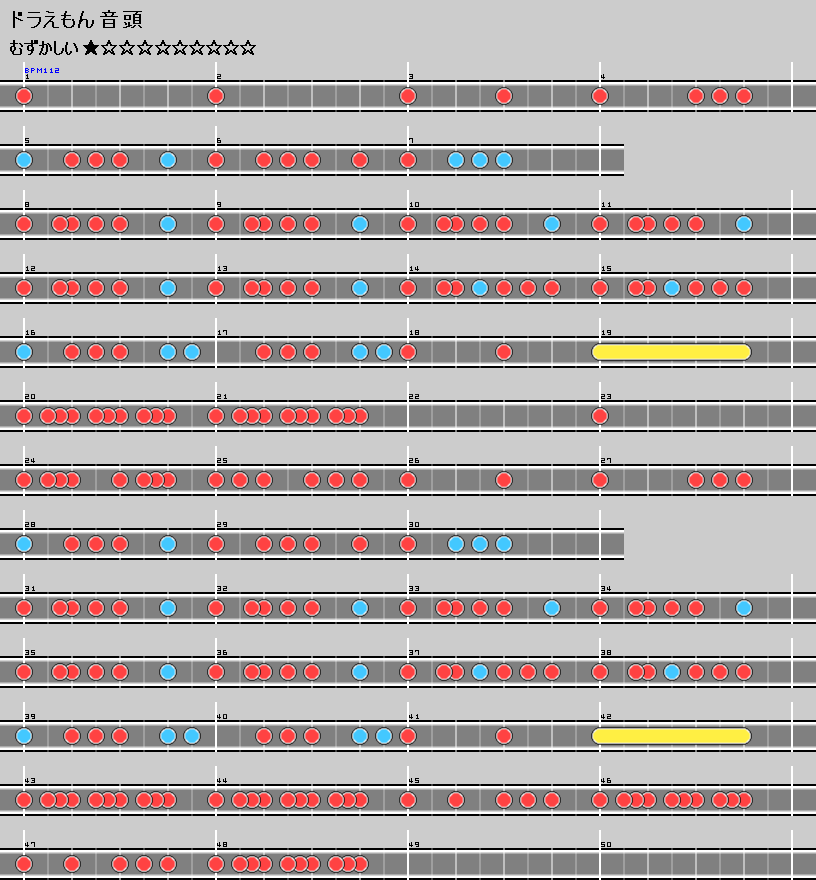Click measure number 44 label
This screenshot has width=816, height=880.
click(x=222, y=781)
